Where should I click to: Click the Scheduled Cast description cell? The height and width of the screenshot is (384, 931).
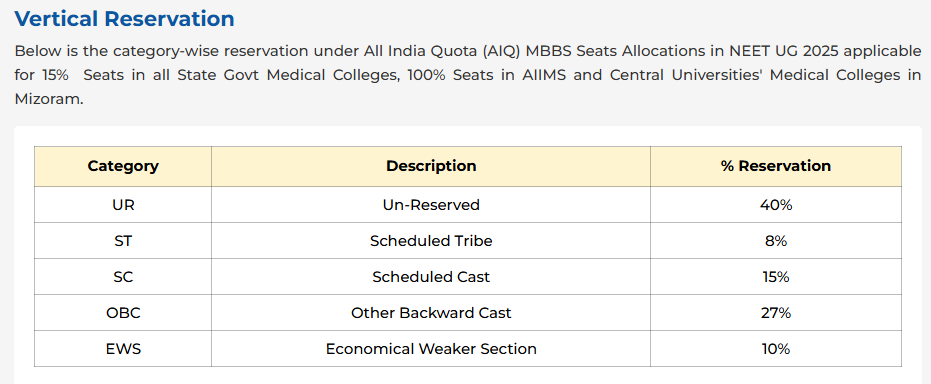coord(431,277)
